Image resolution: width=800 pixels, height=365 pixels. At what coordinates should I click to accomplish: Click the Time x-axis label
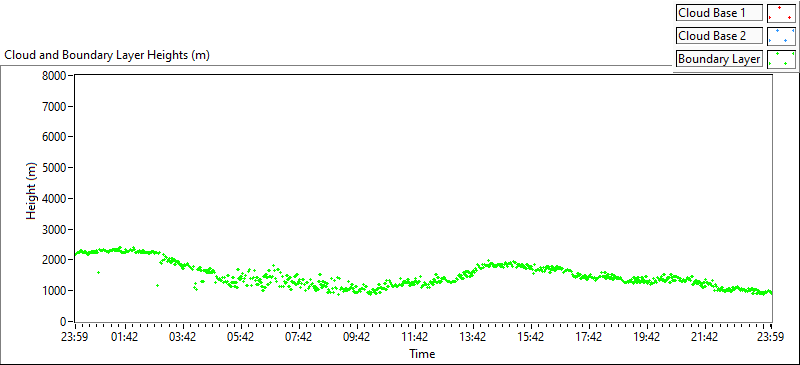click(x=422, y=353)
